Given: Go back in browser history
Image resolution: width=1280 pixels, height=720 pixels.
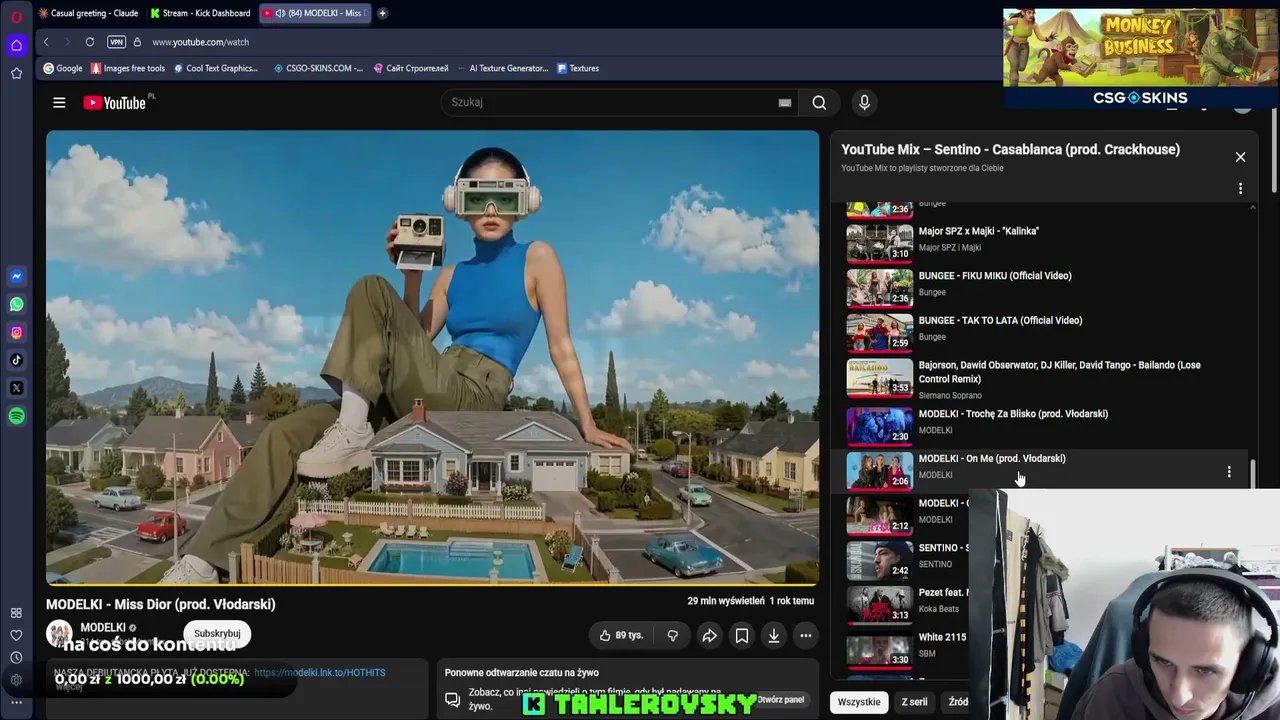Looking at the screenshot, I should click(46, 42).
